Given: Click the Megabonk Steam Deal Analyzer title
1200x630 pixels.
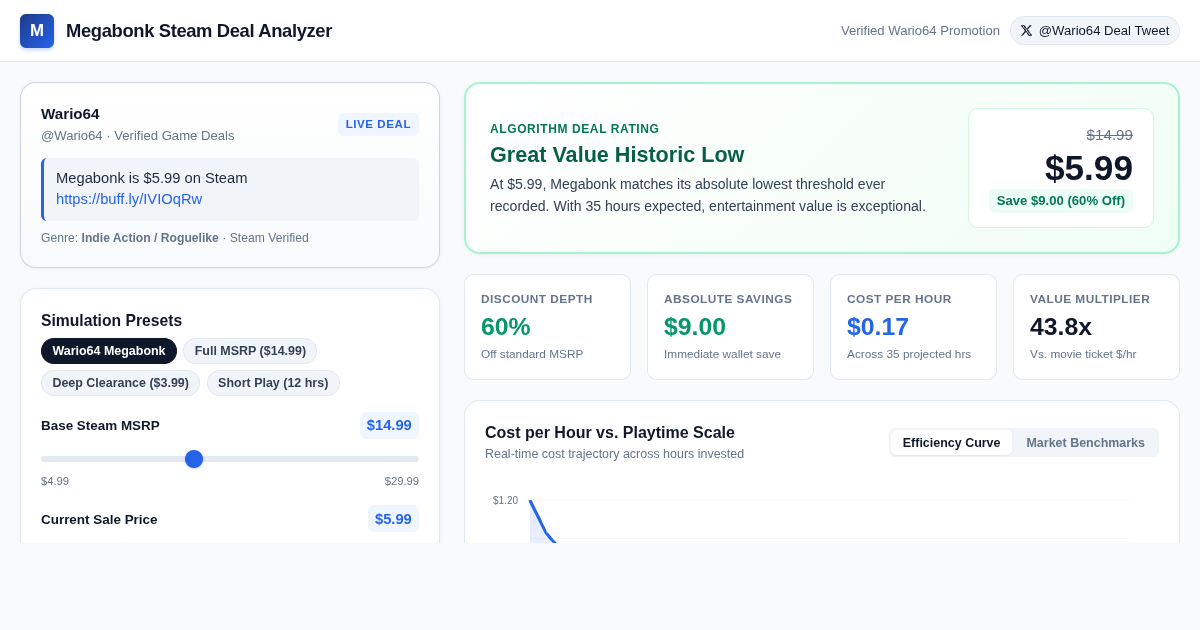Looking at the screenshot, I should 199,31.
